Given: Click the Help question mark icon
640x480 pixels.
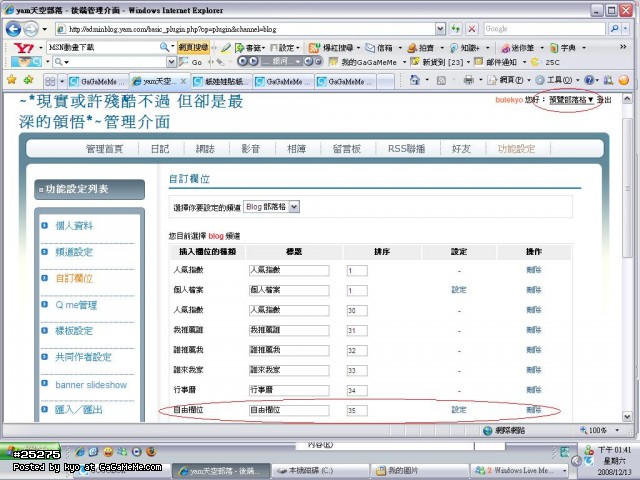Looking at the screenshot, I should [589, 80].
